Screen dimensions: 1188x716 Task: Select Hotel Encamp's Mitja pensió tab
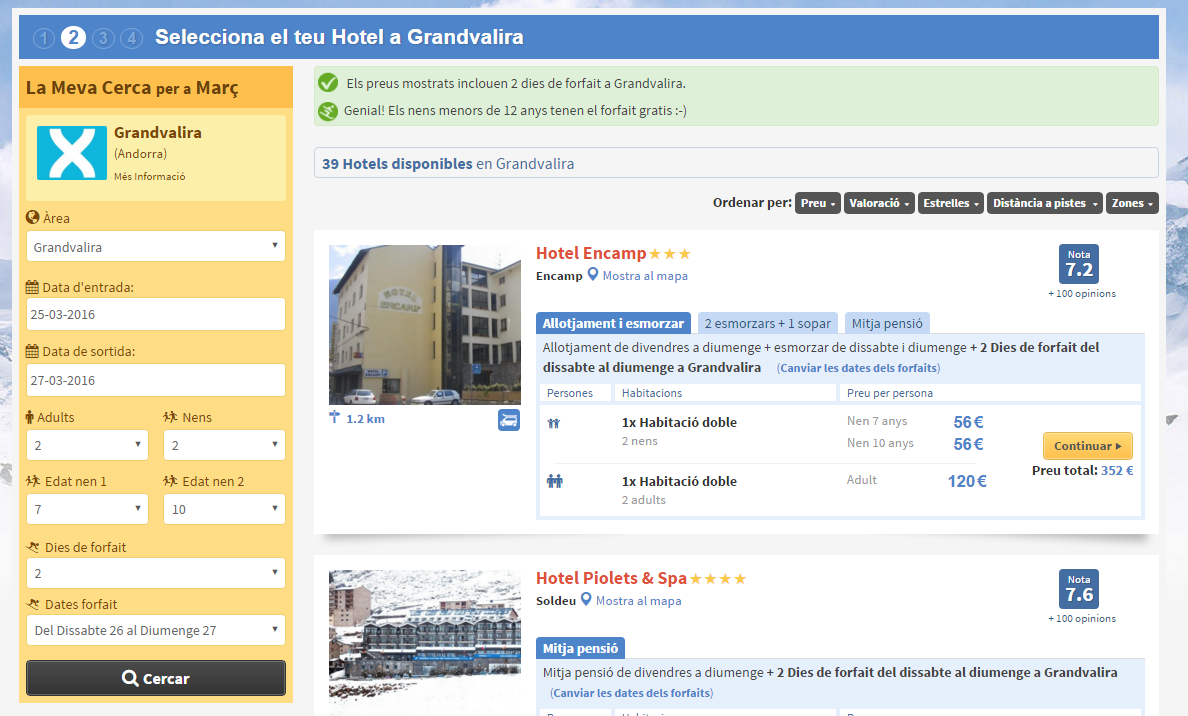[886, 324]
